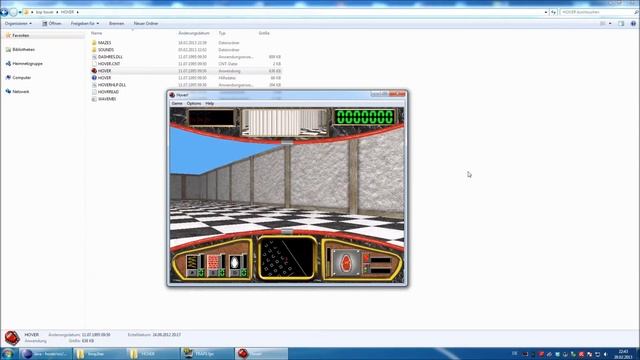Select the HOVER application red icon
Screen dimensions: 640x360
94,71
